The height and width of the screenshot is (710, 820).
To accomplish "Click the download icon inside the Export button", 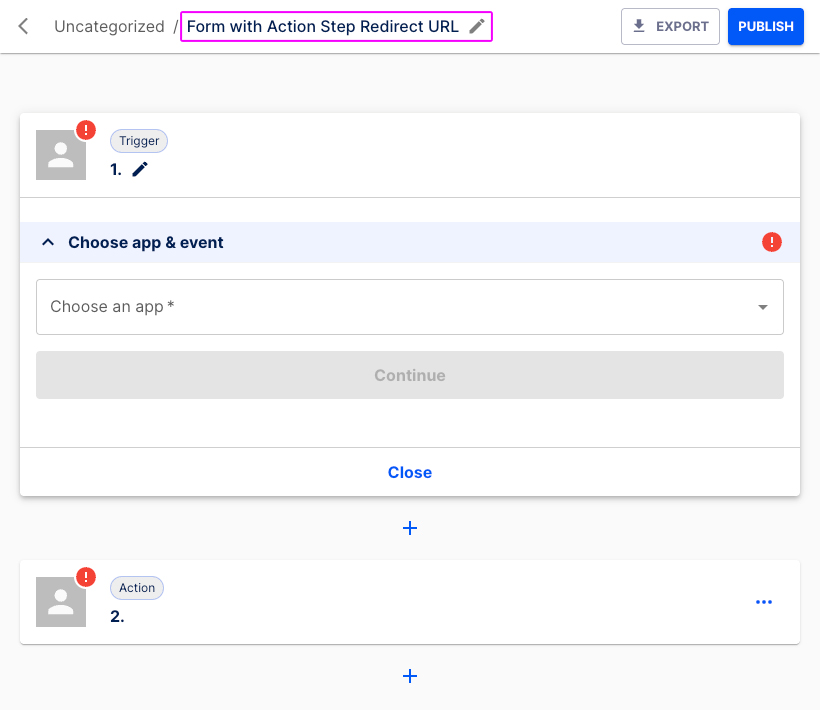I will tap(639, 26).
